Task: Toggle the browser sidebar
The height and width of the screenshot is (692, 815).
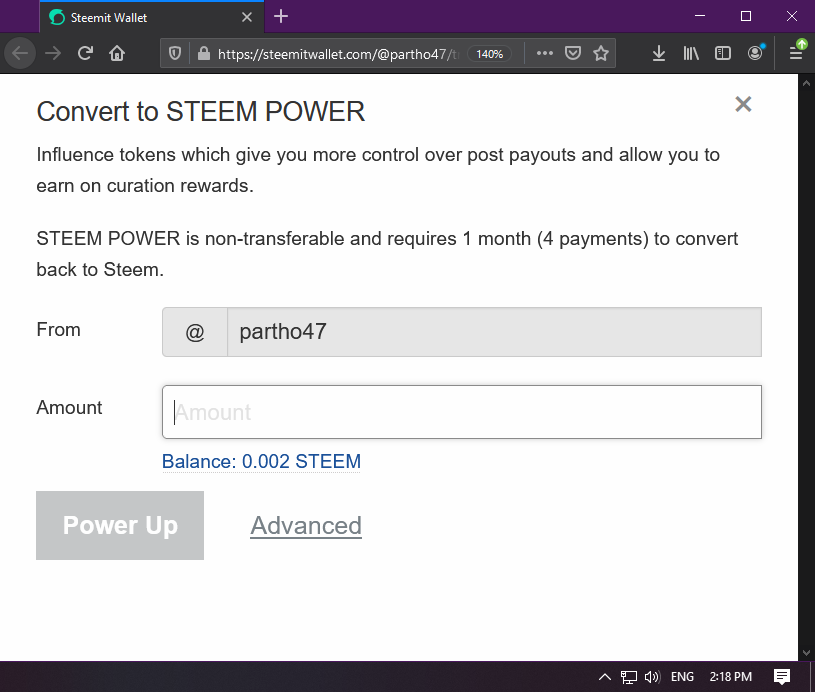Action: 722,53
